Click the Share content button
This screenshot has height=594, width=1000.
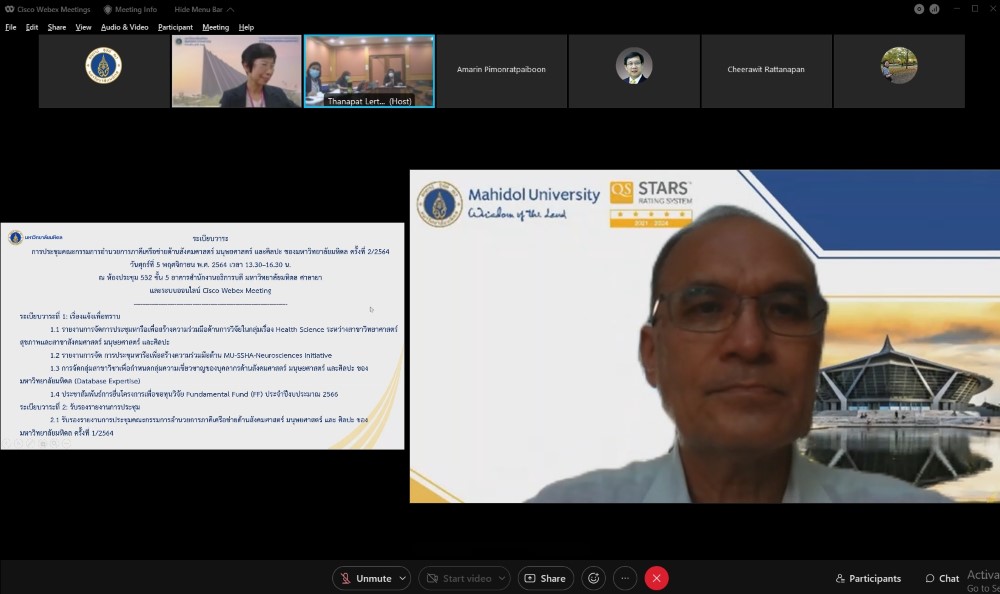[545, 578]
